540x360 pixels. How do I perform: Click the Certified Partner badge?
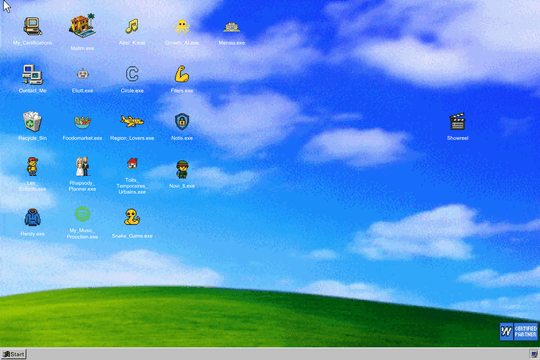(519, 332)
